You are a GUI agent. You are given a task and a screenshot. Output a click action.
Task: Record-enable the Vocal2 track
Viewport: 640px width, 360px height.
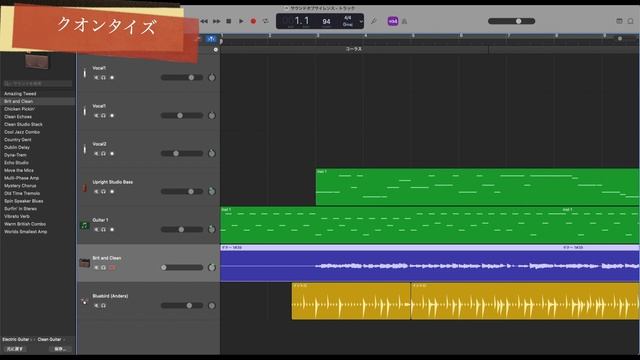click(x=112, y=153)
